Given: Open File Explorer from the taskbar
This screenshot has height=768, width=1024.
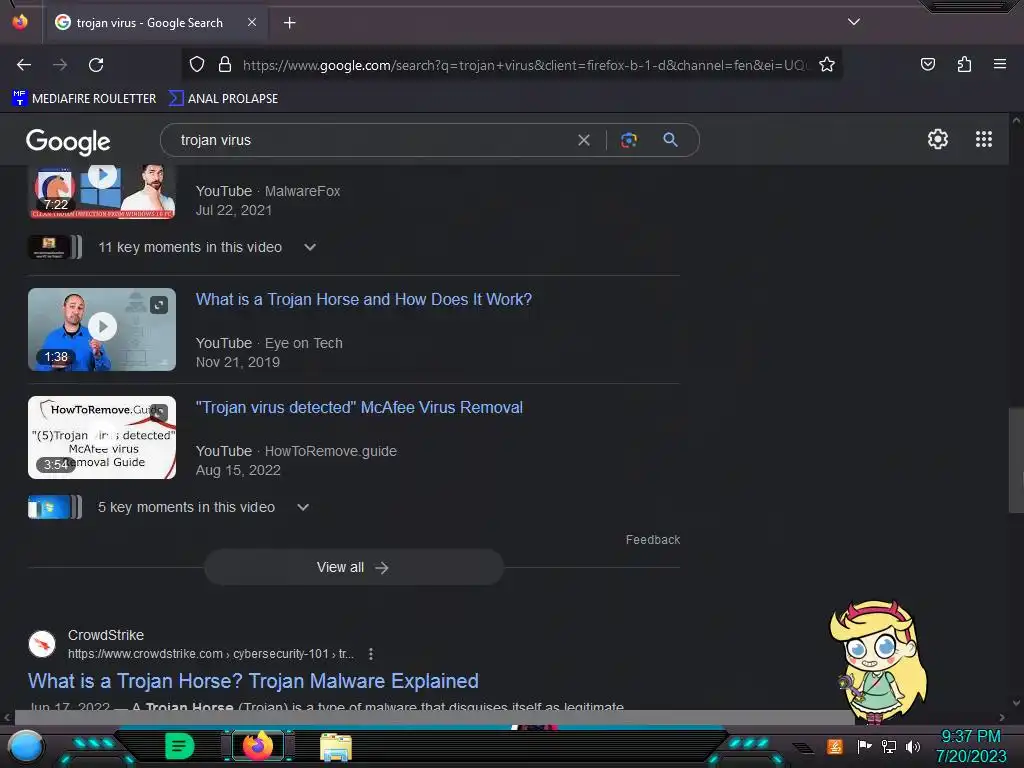Looking at the screenshot, I should (336, 747).
